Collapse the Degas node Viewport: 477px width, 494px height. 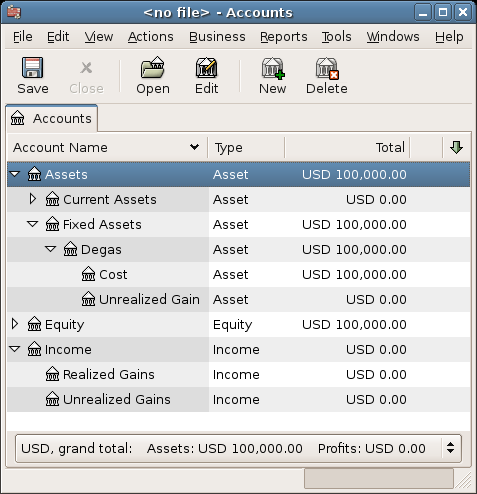51,249
